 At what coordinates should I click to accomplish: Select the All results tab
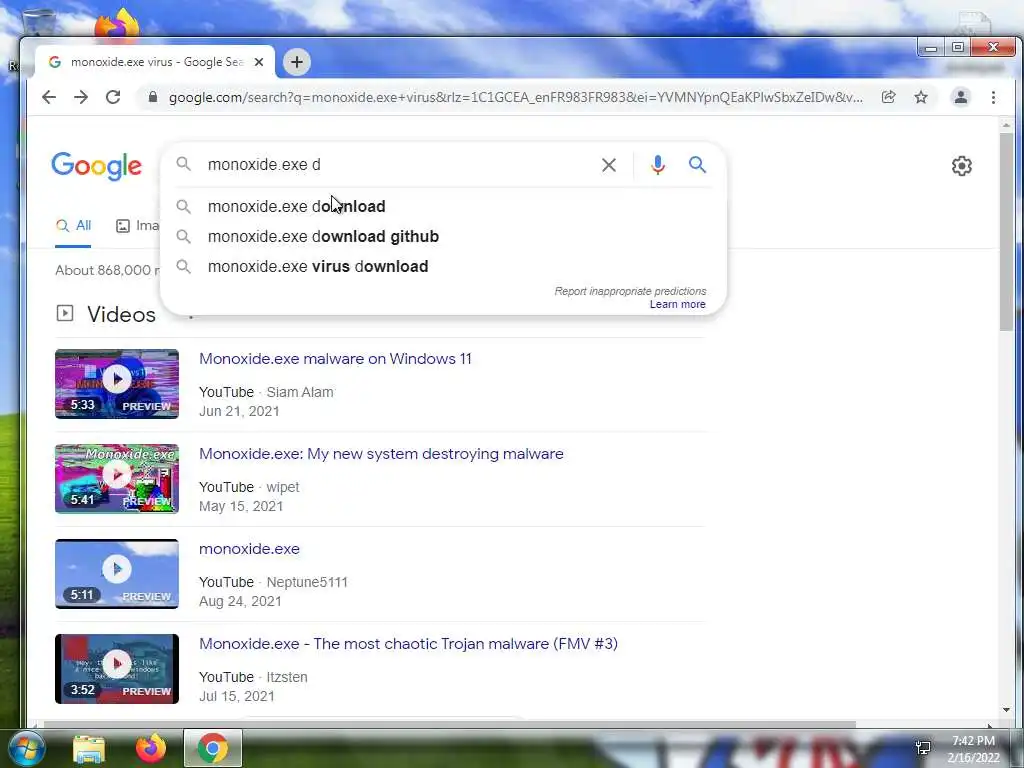click(x=73, y=226)
